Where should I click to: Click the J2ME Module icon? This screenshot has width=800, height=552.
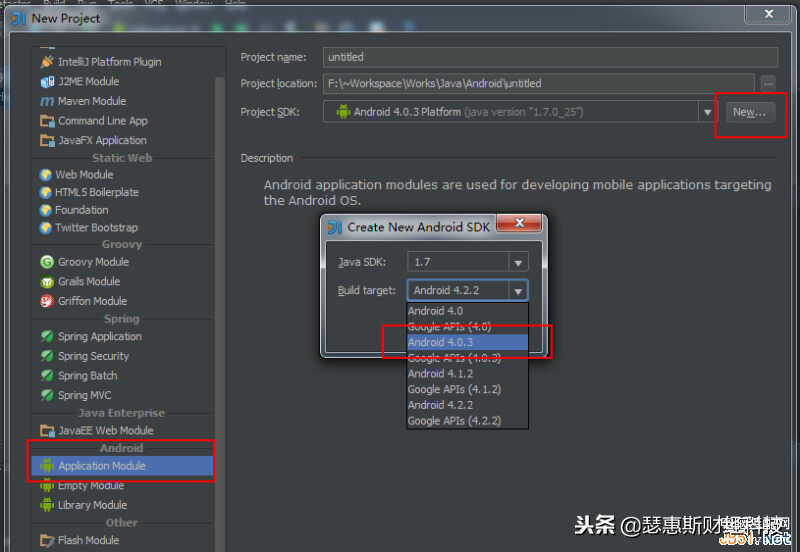click(47, 82)
